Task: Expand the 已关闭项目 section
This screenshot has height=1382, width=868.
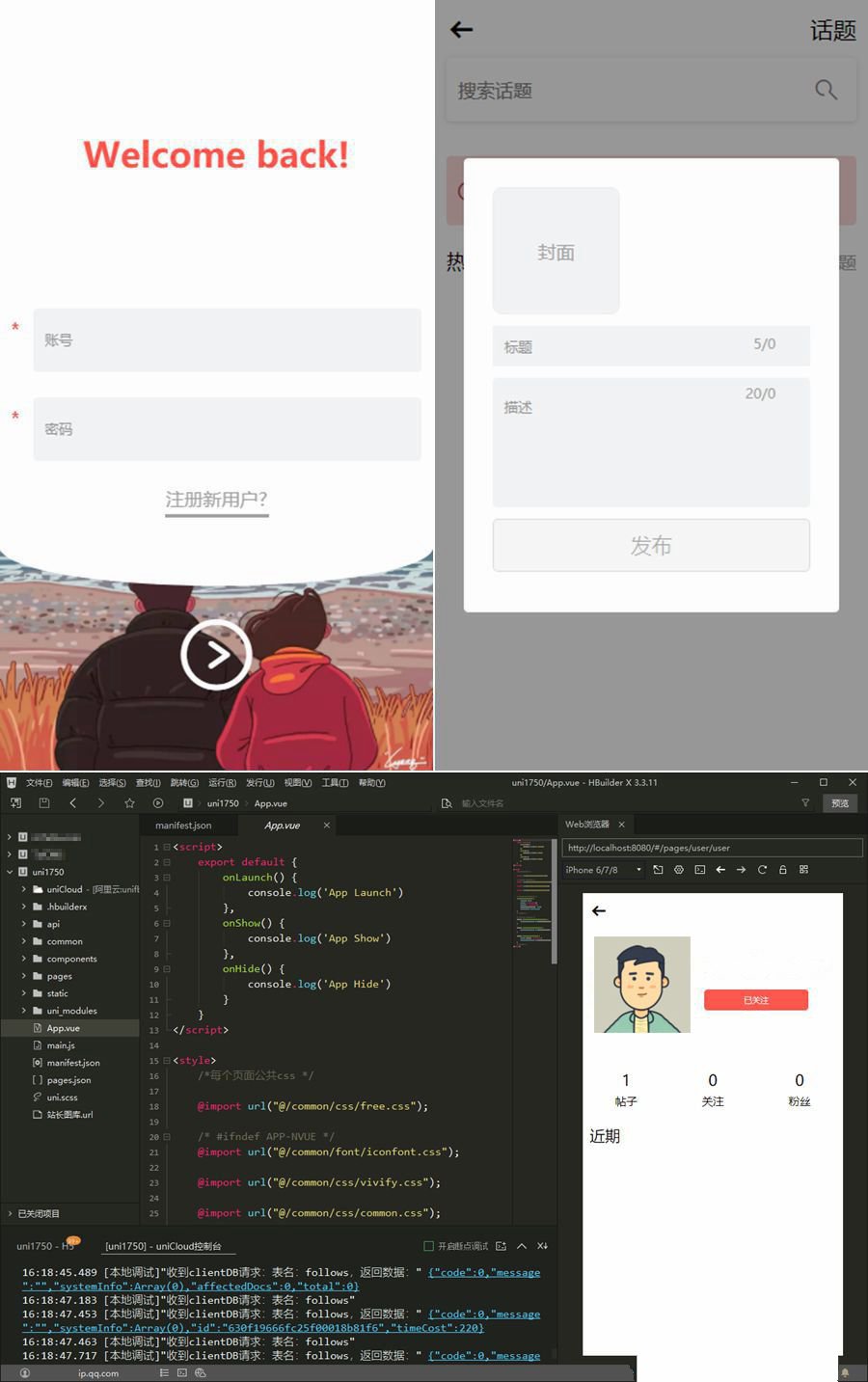Action: pos(11,1213)
